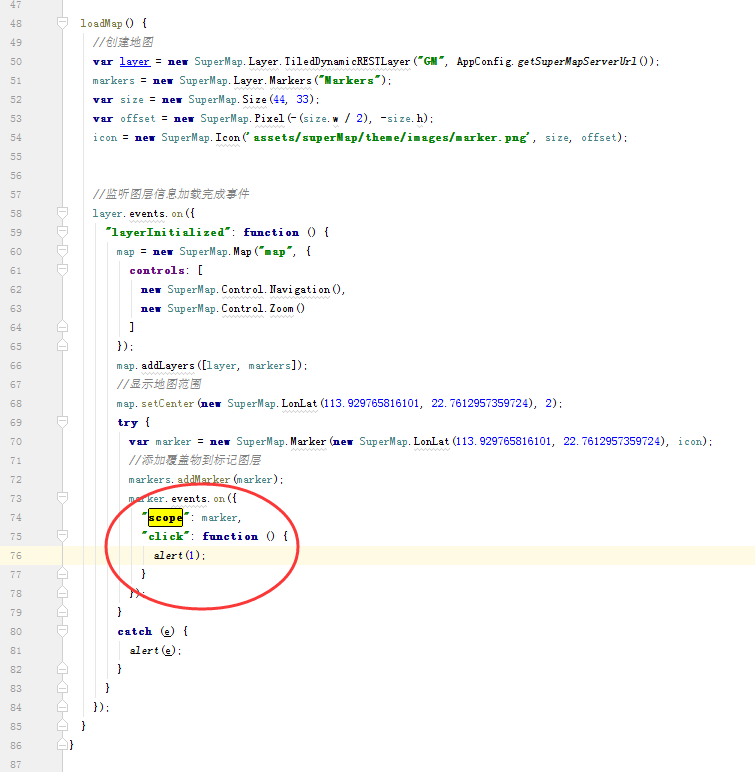Click 'alert(1)' on the highlighted line
The height and width of the screenshot is (772, 755).
[x=177, y=555]
